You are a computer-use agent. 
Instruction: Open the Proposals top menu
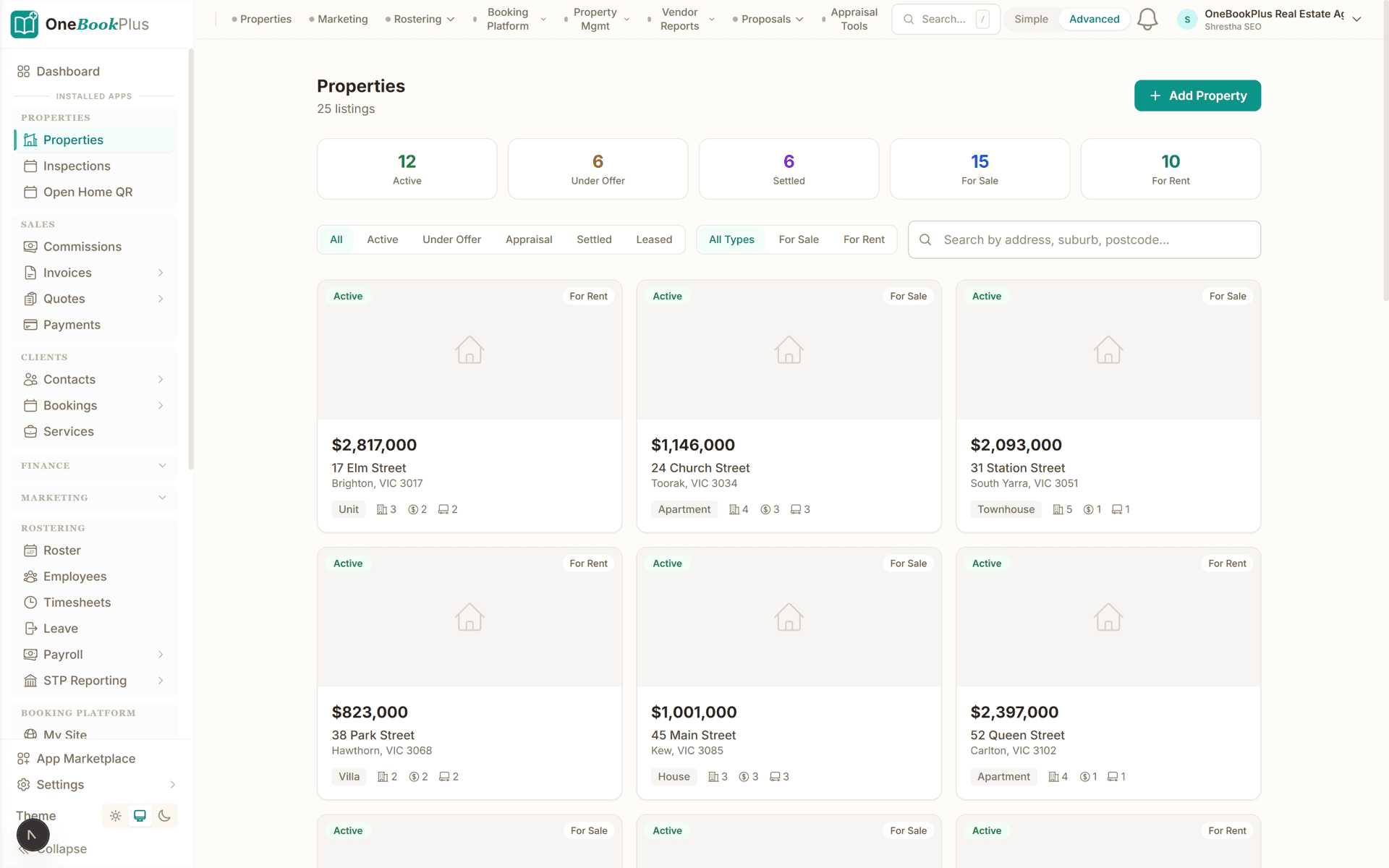coord(768,20)
